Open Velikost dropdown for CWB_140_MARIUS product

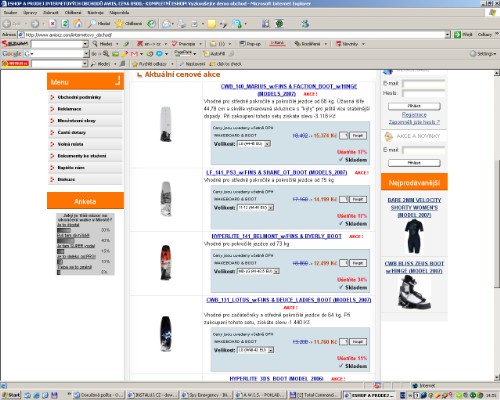point(254,144)
